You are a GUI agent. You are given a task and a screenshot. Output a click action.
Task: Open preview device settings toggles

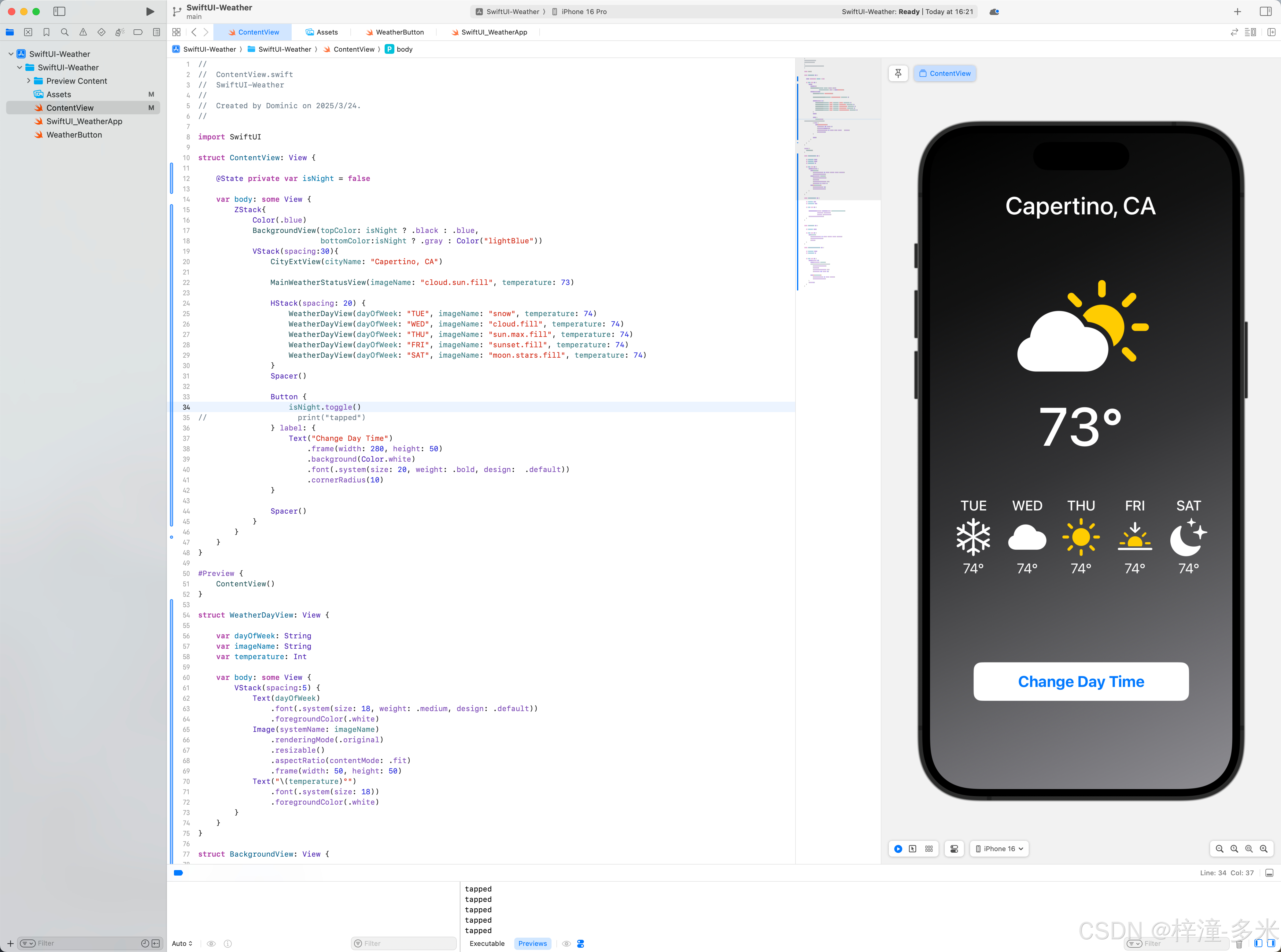[x=954, y=849]
